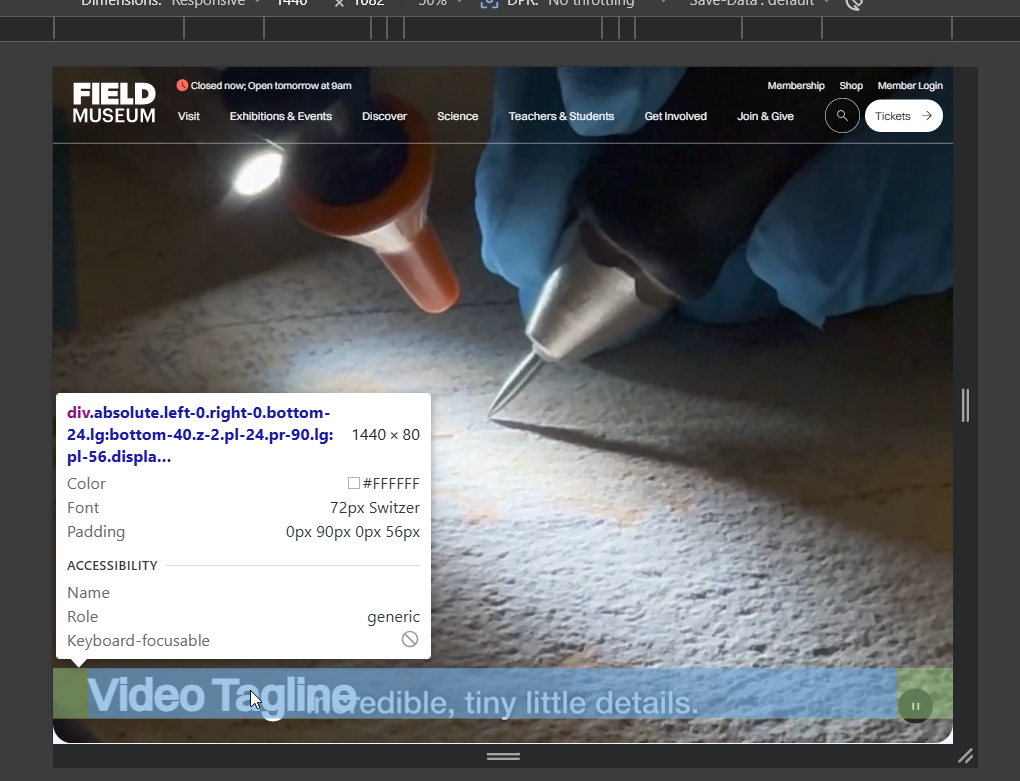The image size is (1020, 781).
Task: Open the Discover menu
Action: pyautogui.click(x=384, y=116)
